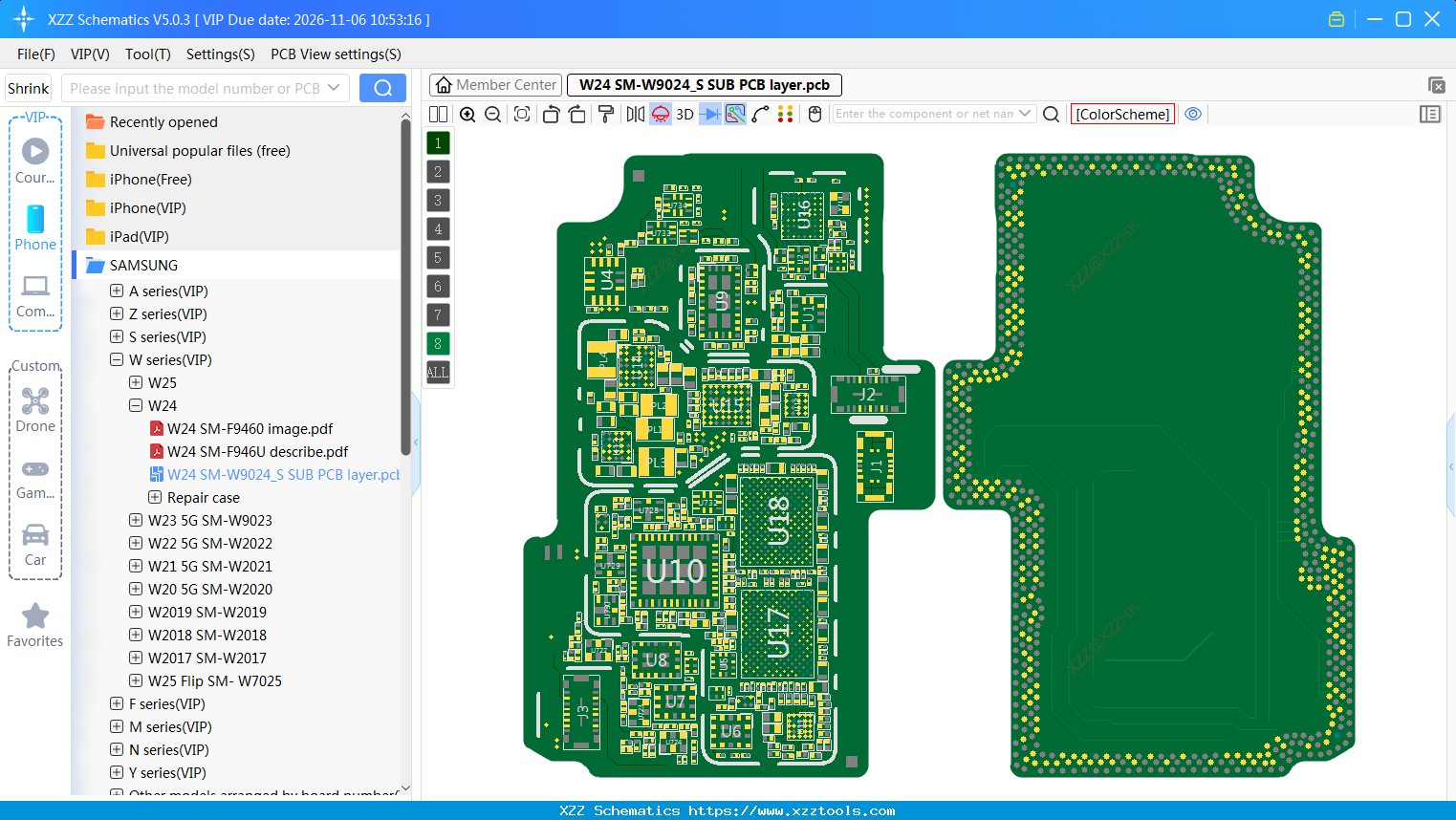Open the split view layout tool

pyautogui.click(x=438, y=114)
